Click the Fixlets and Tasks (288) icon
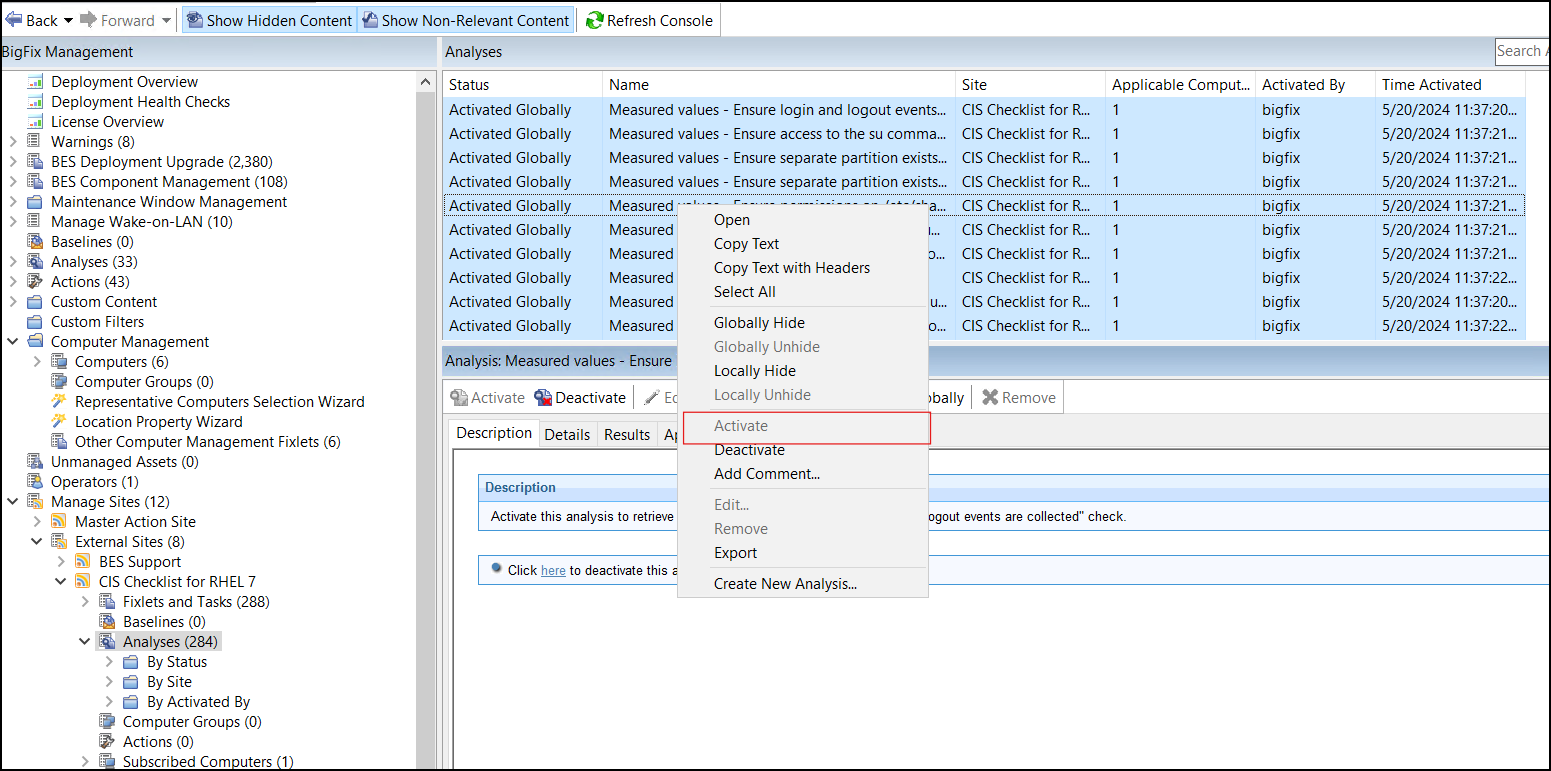 tap(107, 602)
